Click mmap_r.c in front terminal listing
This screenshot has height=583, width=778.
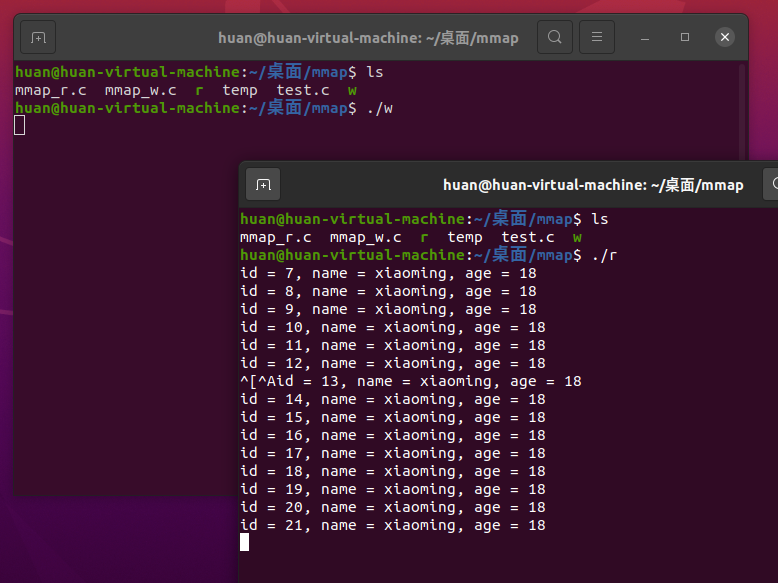pyautogui.click(x=276, y=238)
